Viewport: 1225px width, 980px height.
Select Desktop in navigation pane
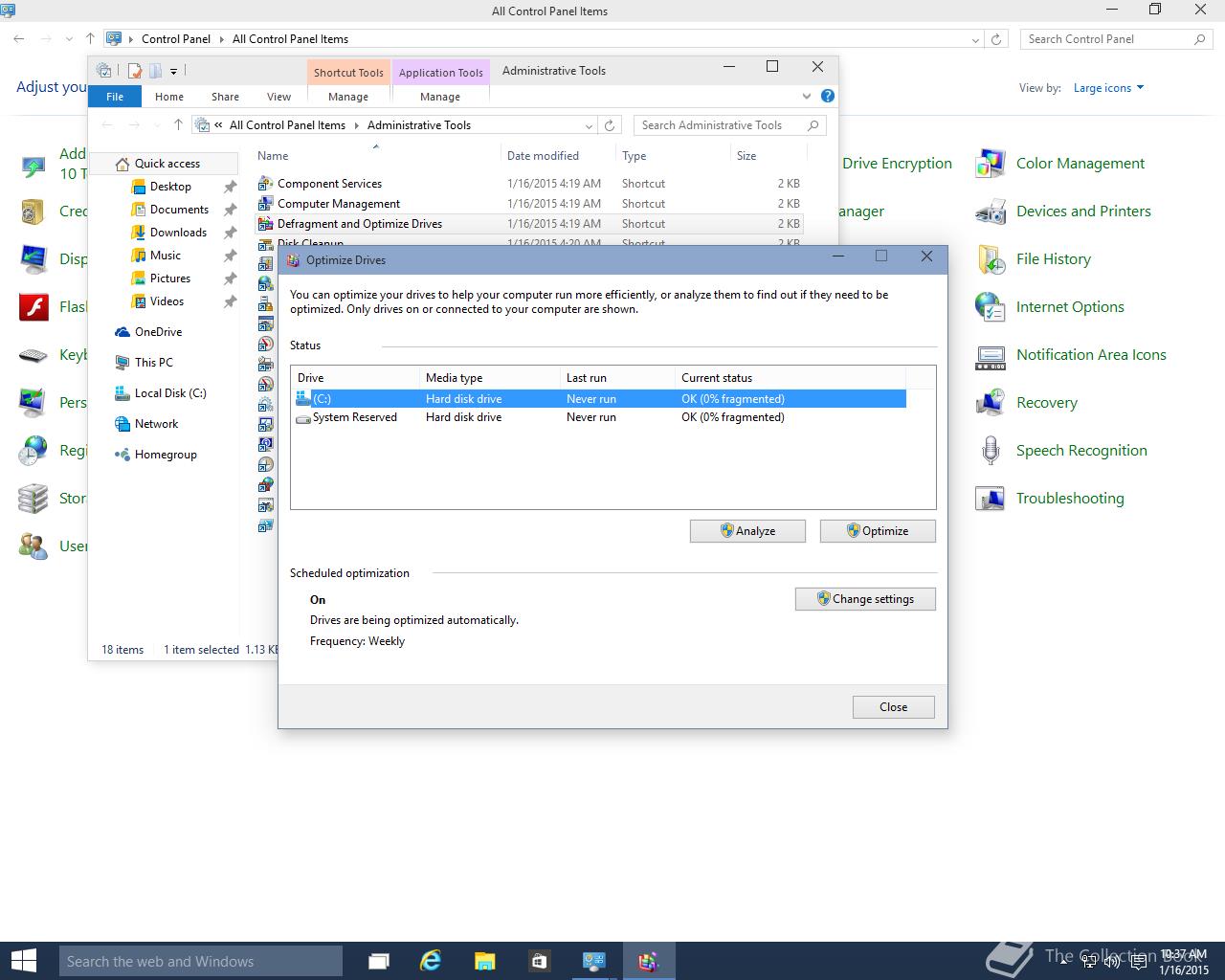(170, 187)
